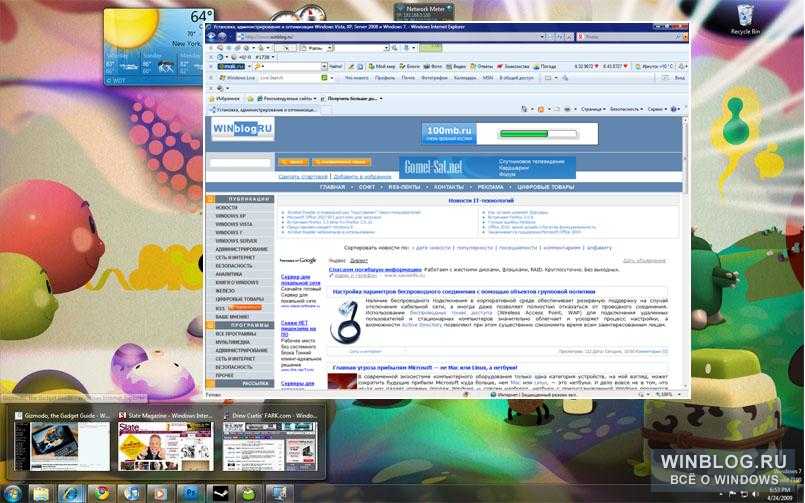The image size is (805, 503).
Task: Select the open IE page tab
Action: pyautogui.click(x=263, y=109)
